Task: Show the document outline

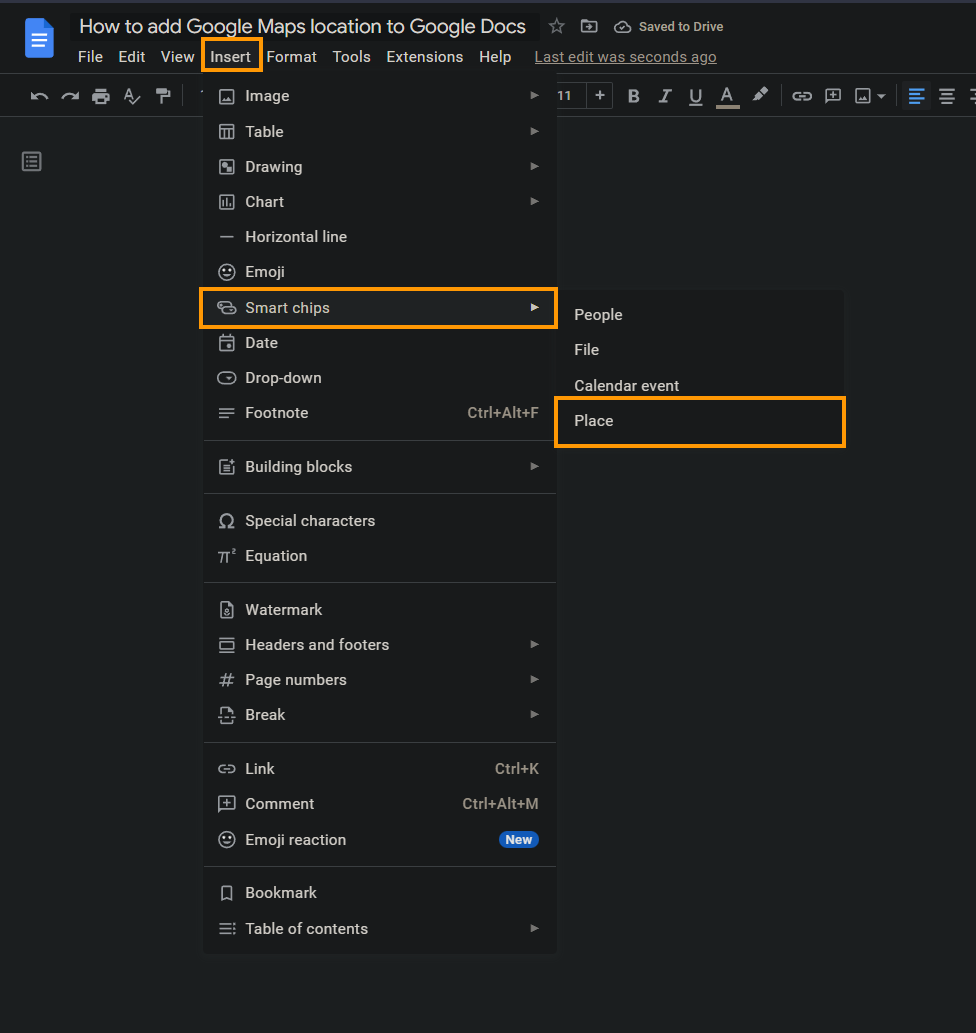Action: [x=32, y=161]
